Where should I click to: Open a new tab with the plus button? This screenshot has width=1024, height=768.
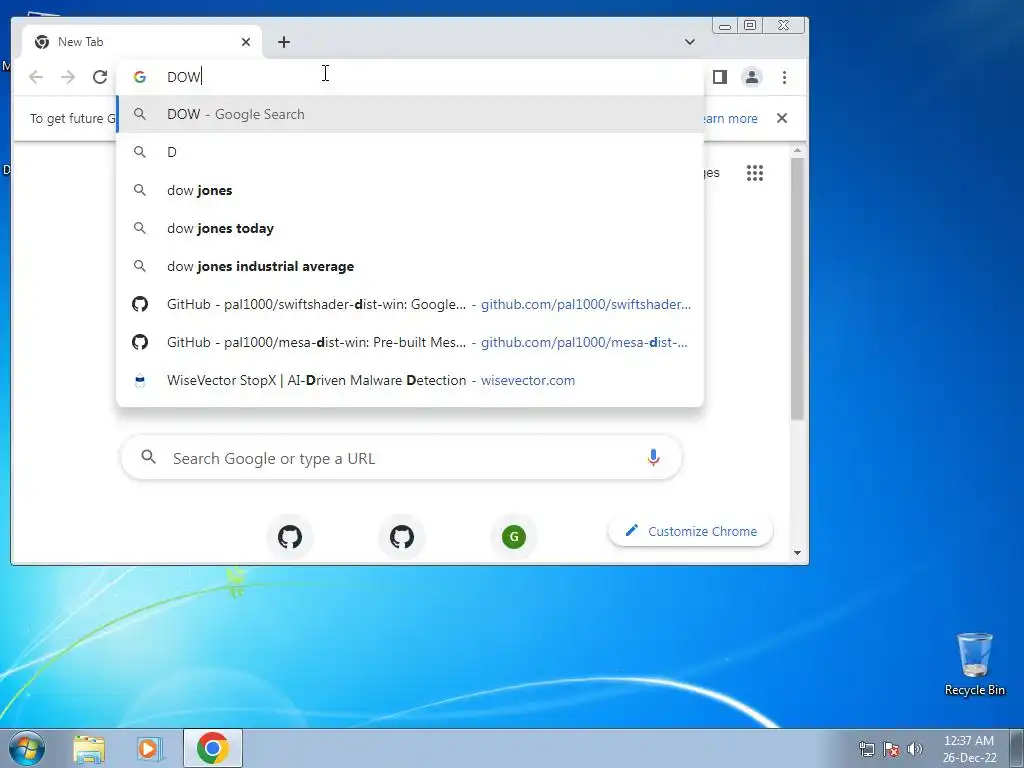click(283, 42)
